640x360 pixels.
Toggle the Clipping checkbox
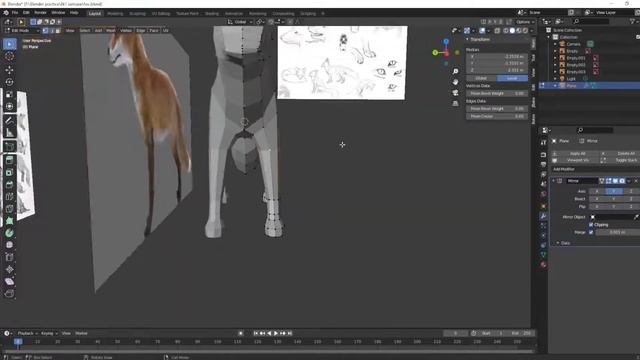pos(591,224)
